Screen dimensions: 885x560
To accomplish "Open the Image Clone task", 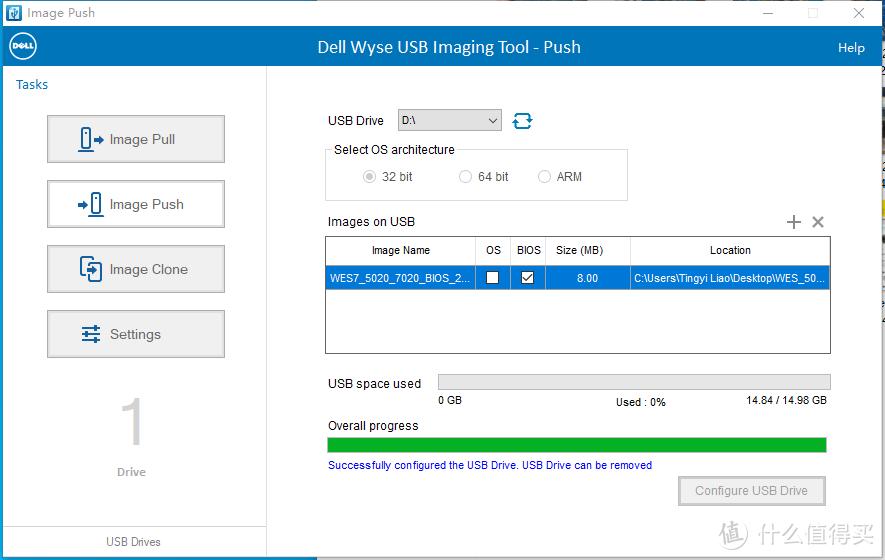I will [136, 269].
